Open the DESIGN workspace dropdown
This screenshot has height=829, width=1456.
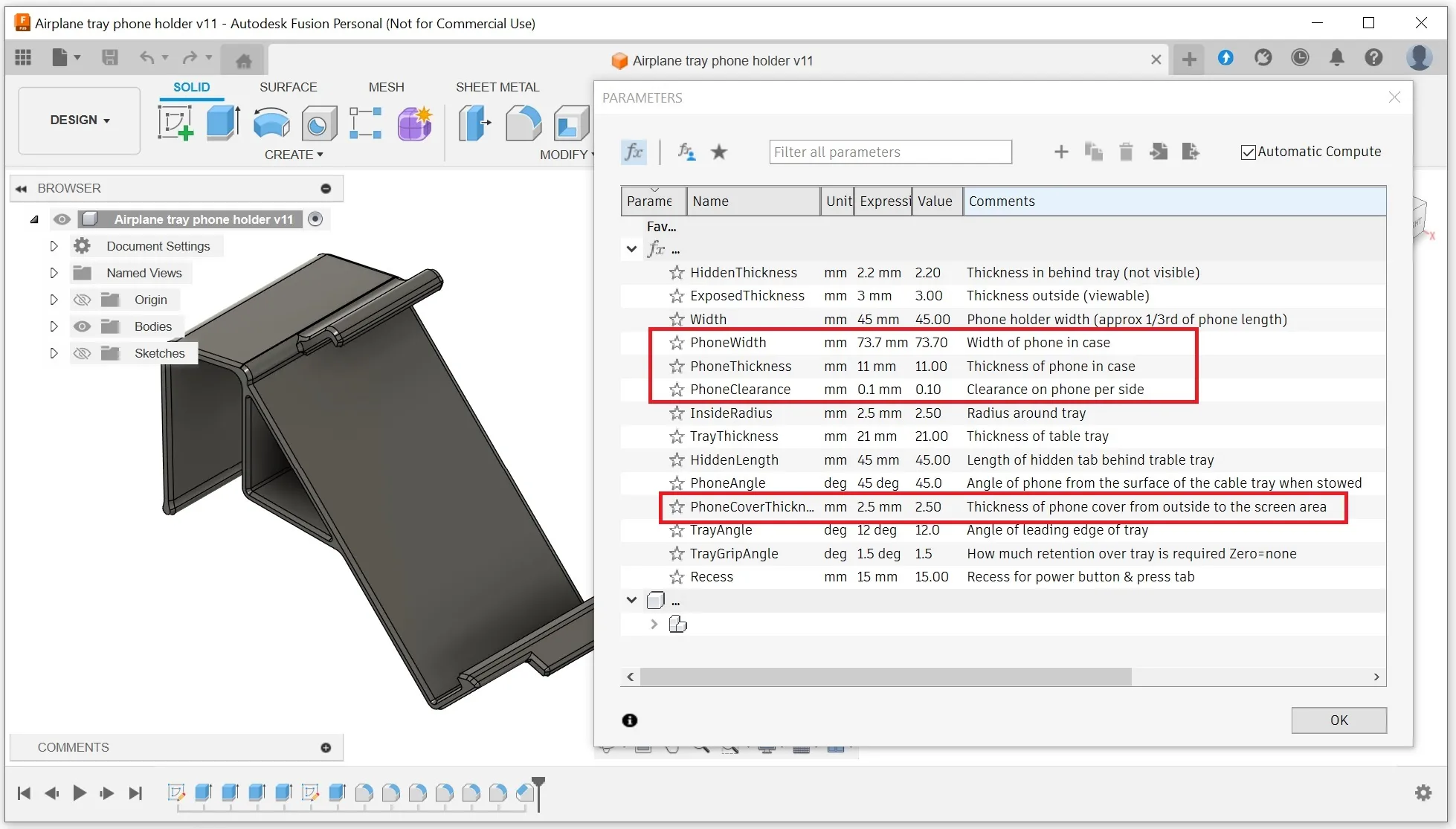(80, 120)
